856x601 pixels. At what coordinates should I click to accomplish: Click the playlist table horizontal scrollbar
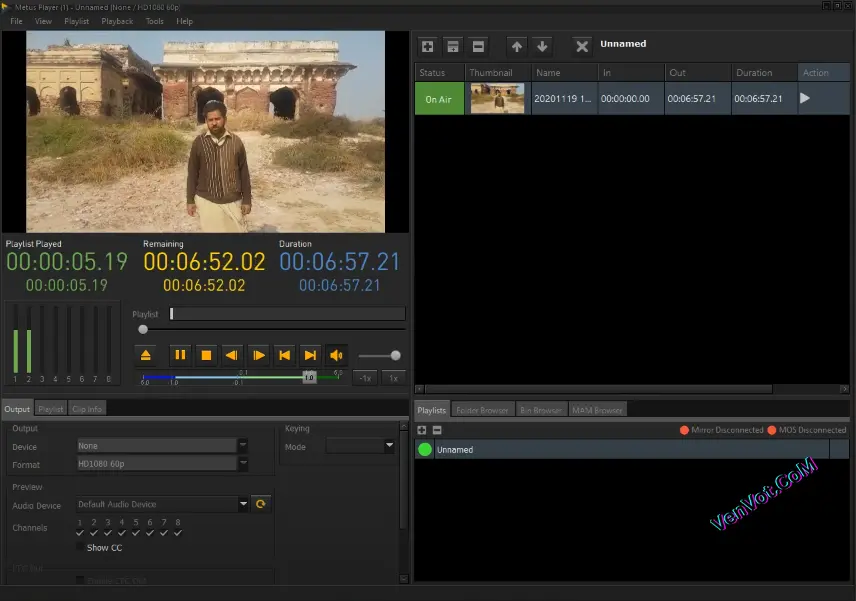tap(599, 389)
